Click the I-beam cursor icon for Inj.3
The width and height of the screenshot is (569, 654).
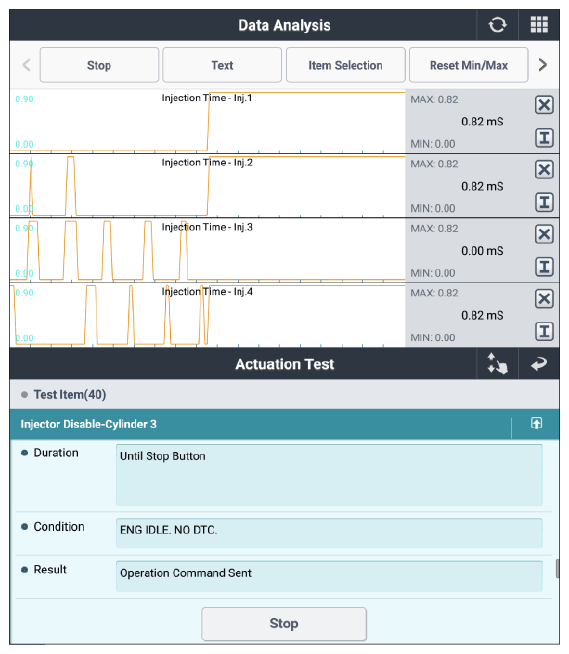click(x=544, y=267)
